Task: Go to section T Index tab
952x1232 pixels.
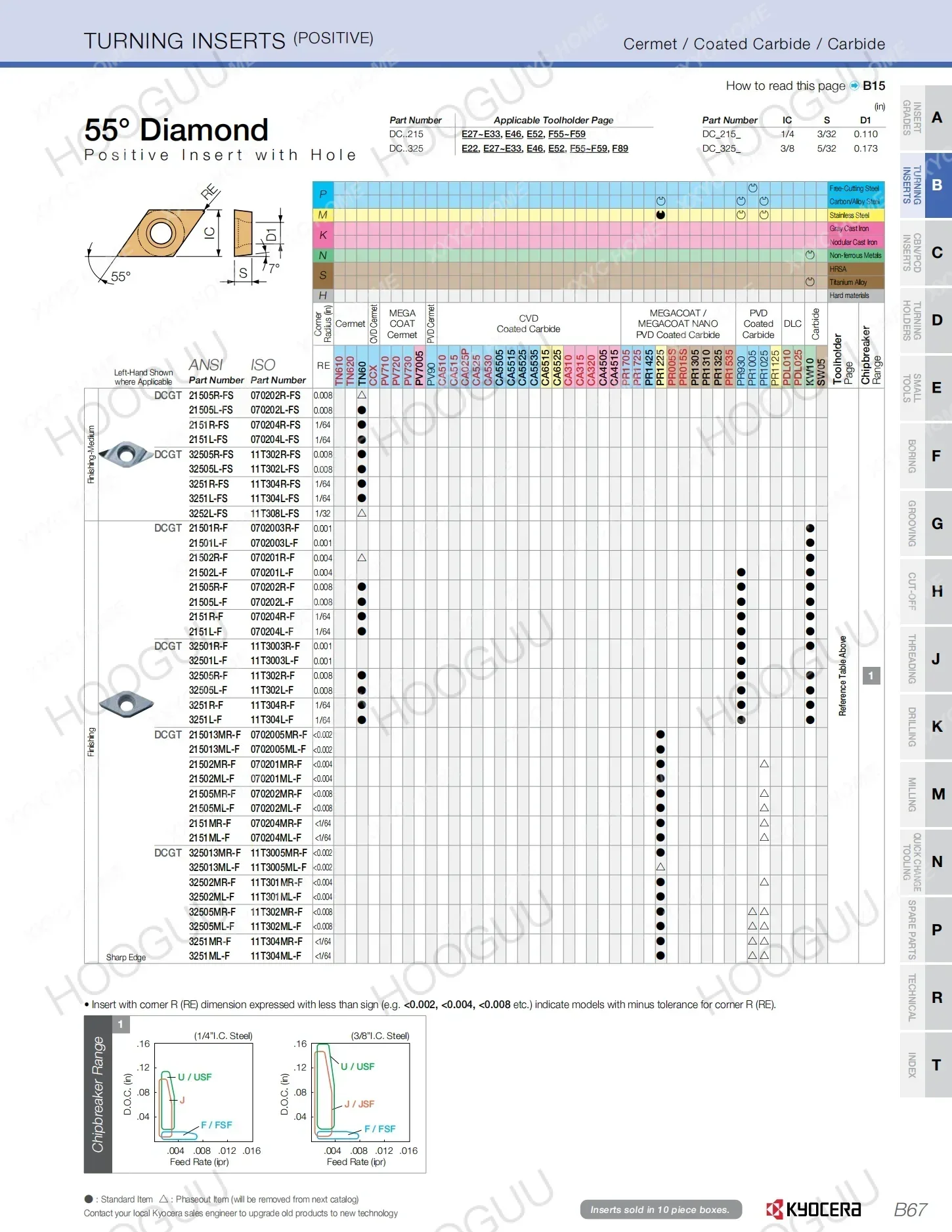Action: pos(925,1065)
